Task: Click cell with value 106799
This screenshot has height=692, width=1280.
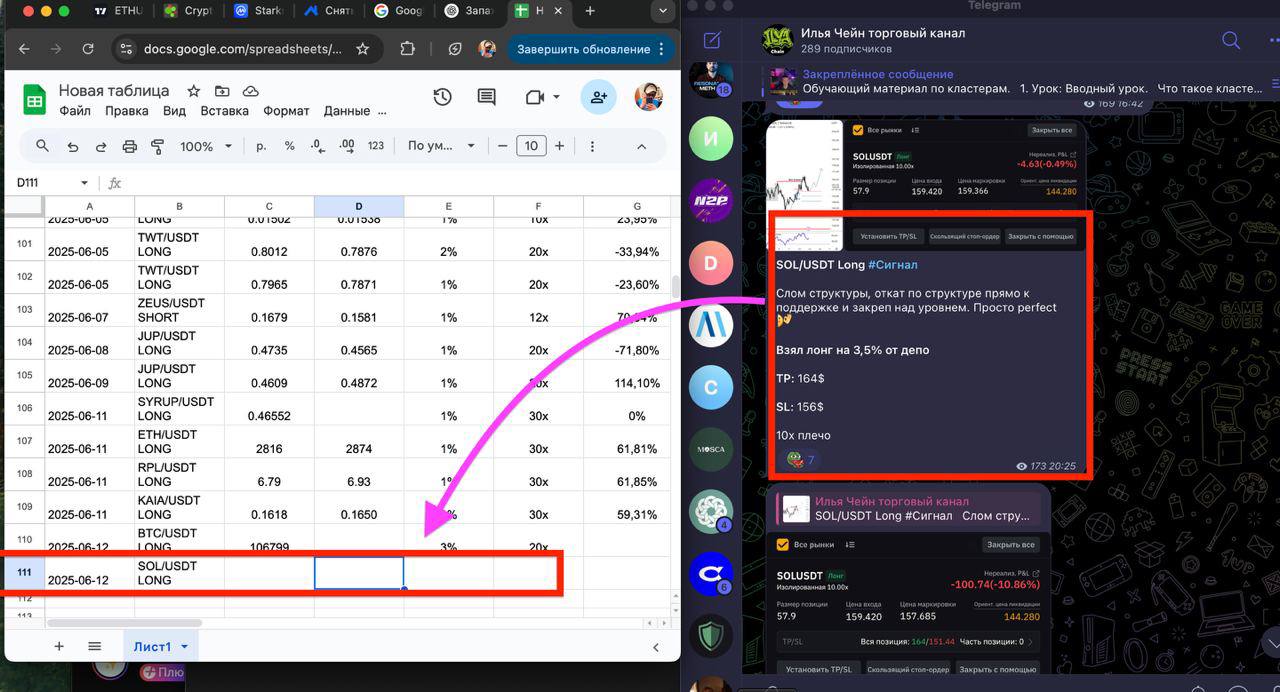Action: click(269, 541)
